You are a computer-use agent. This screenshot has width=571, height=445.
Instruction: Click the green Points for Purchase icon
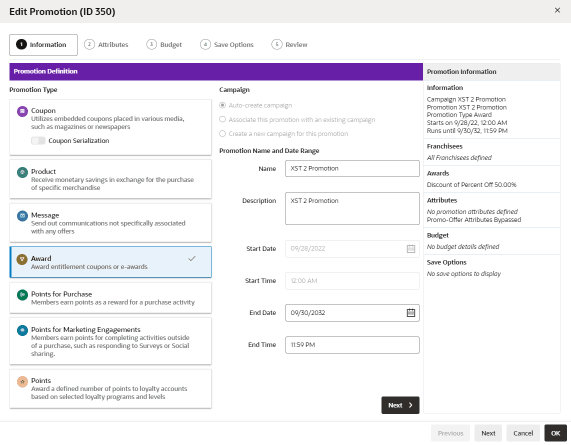tap(22, 295)
